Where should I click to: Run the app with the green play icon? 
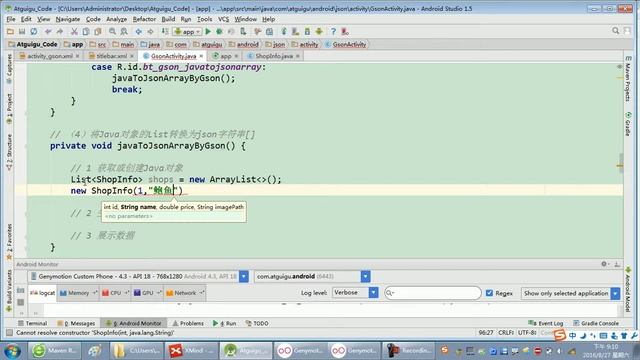pos(208,31)
